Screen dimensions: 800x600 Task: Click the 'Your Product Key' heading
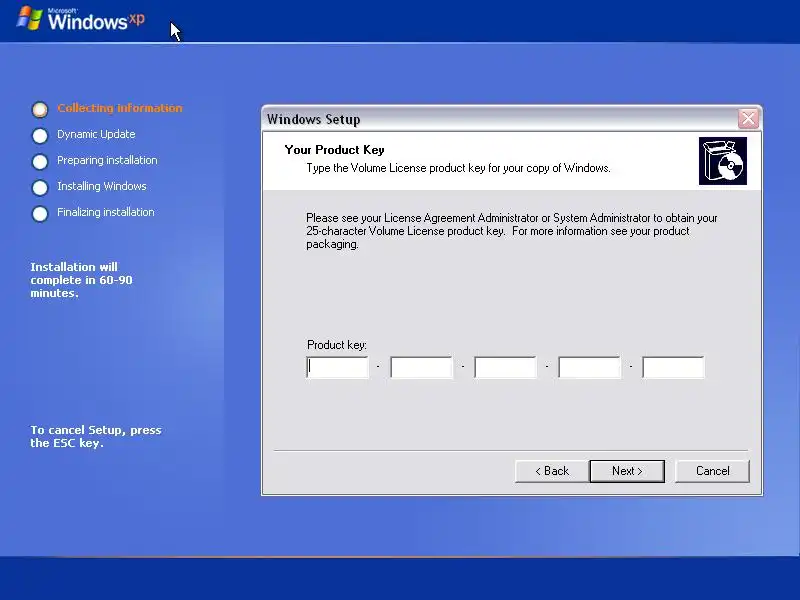[x=334, y=149]
